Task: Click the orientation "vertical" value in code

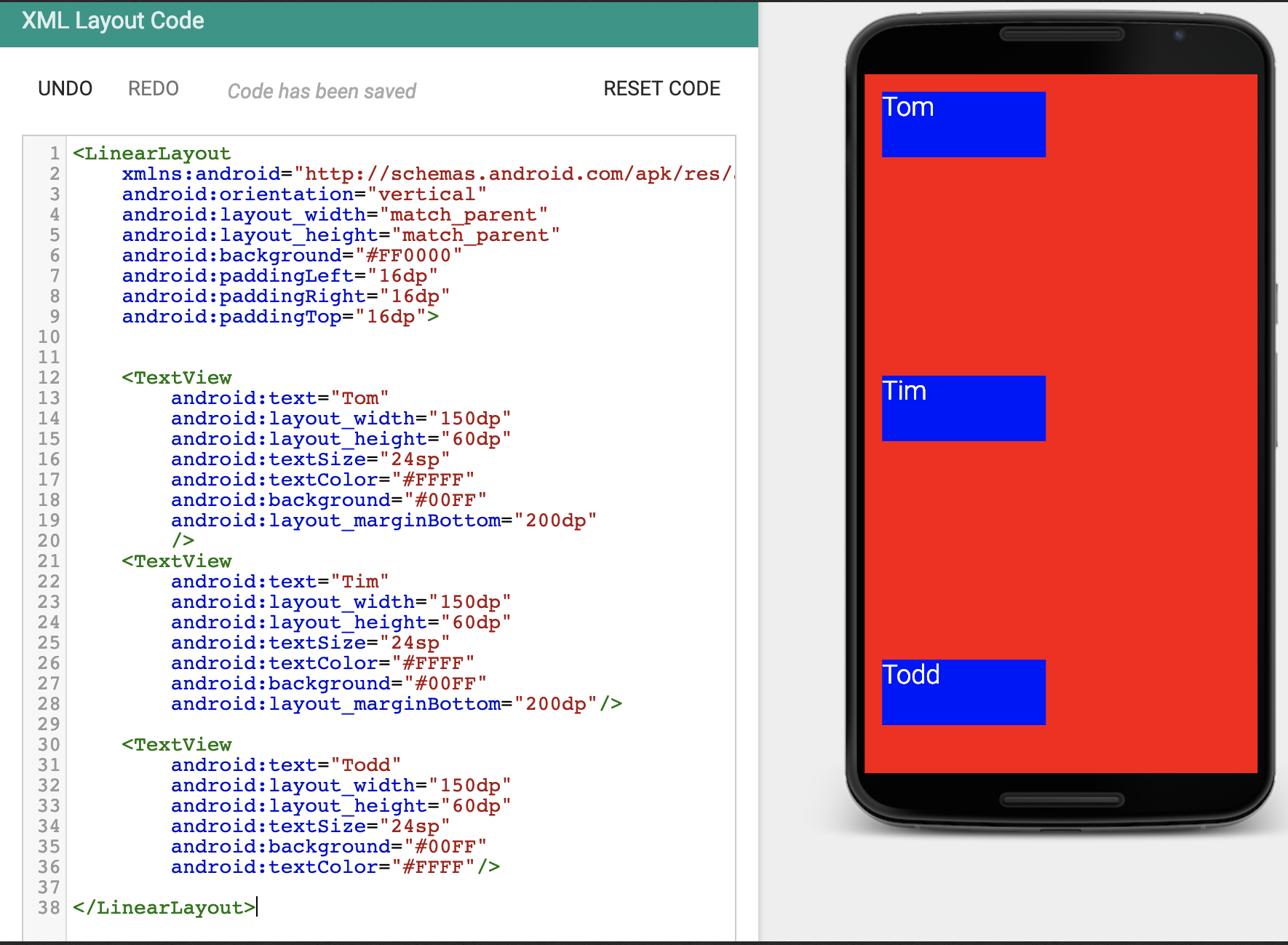Action: [426, 194]
